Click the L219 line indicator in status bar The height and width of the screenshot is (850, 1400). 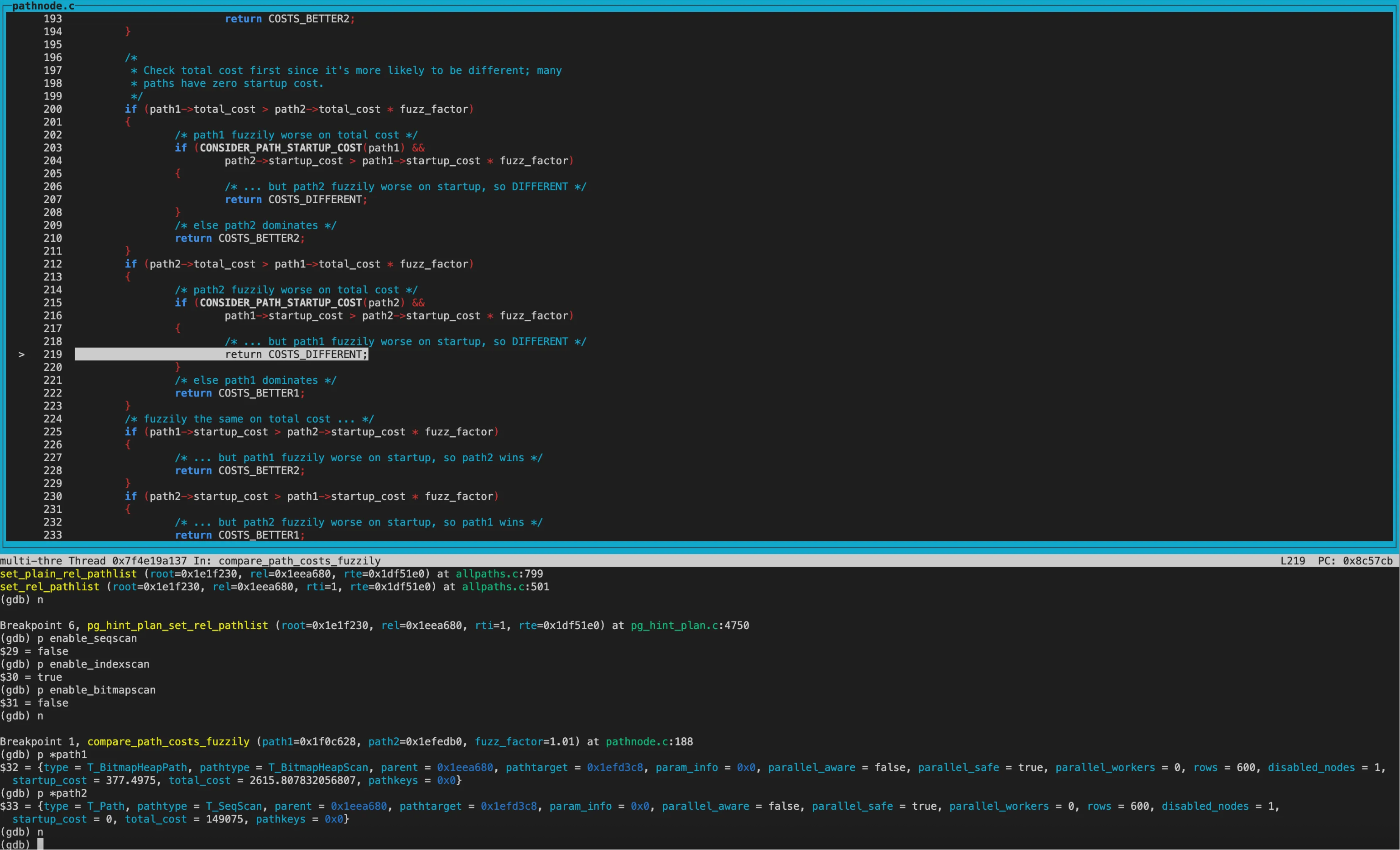(1293, 561)
